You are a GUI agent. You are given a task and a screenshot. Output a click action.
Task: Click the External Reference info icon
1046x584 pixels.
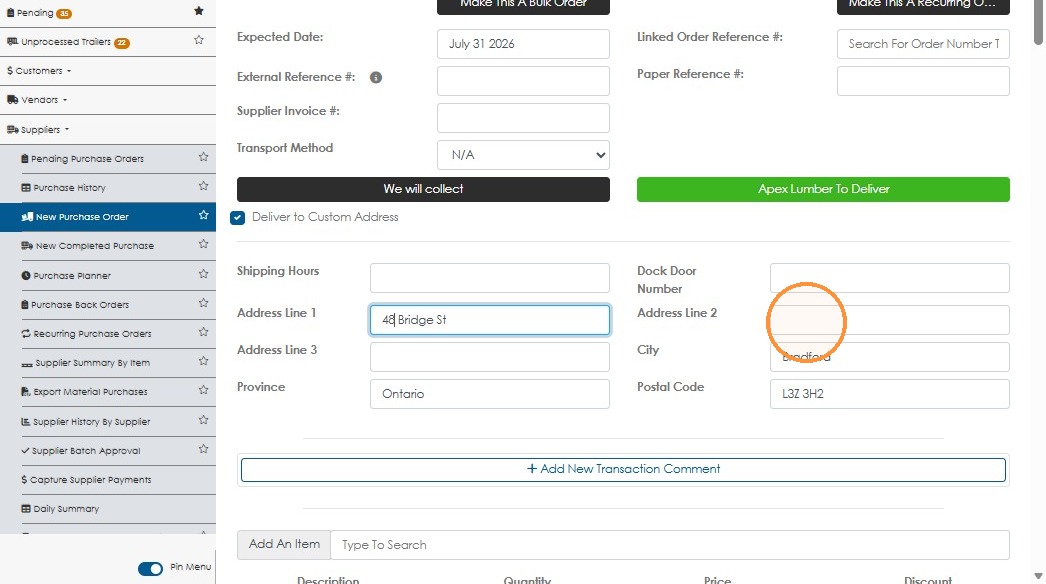[x=376, y=77]
